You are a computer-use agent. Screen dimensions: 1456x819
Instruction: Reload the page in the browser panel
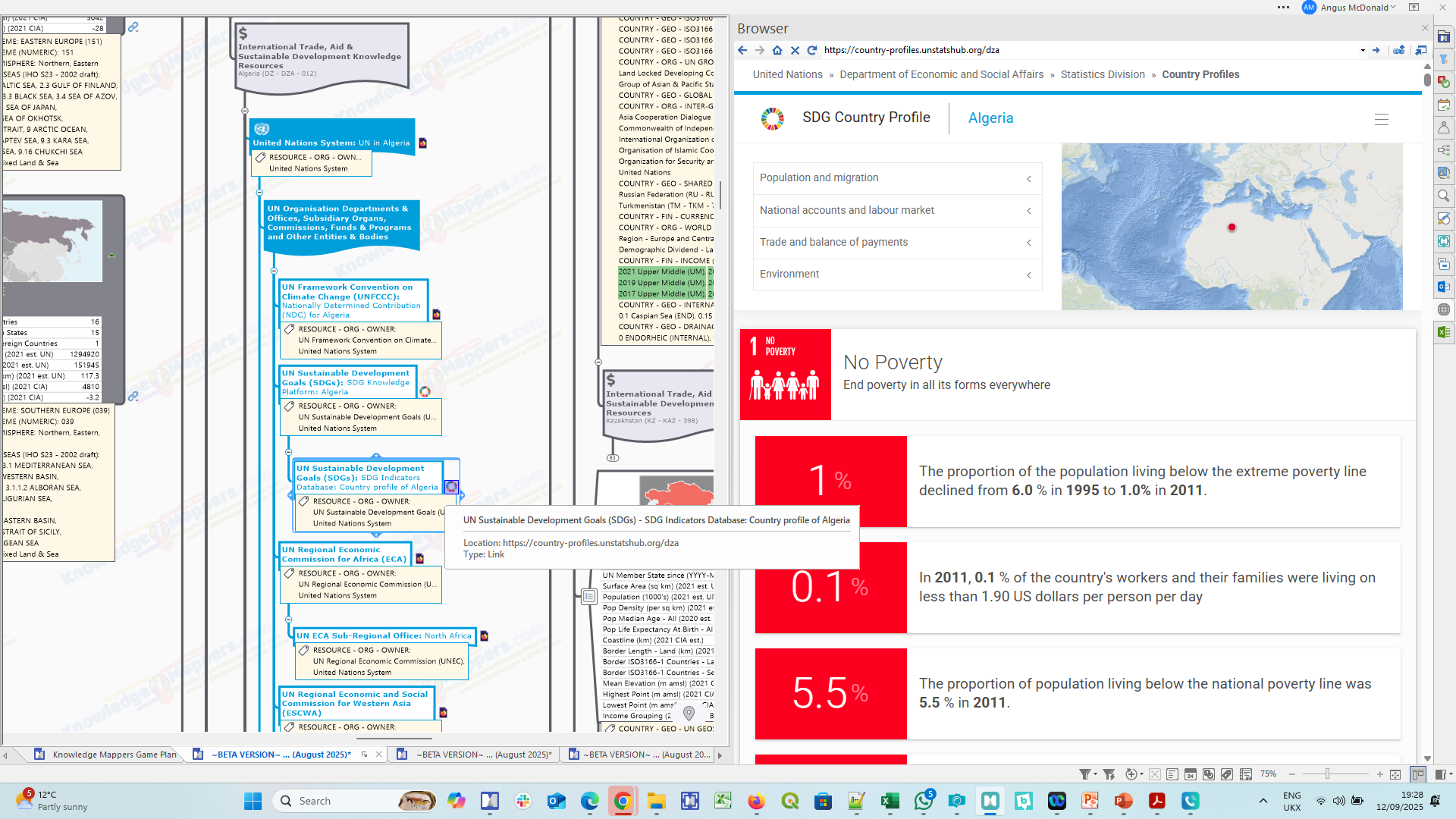pyautogui.click(x=812, y=50)
